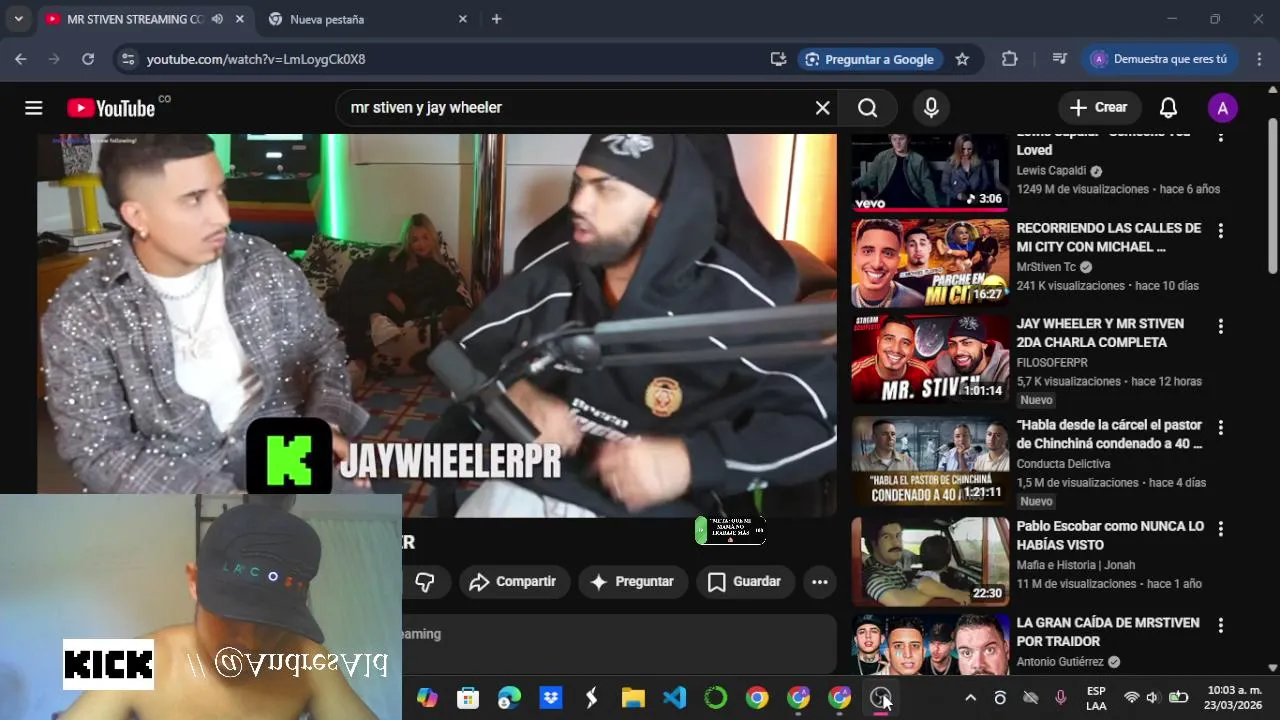Image resolution: width=1280 pixels, height=720 pixels.
Task: Bookmark this page with star icon
Action: point(962,59)
